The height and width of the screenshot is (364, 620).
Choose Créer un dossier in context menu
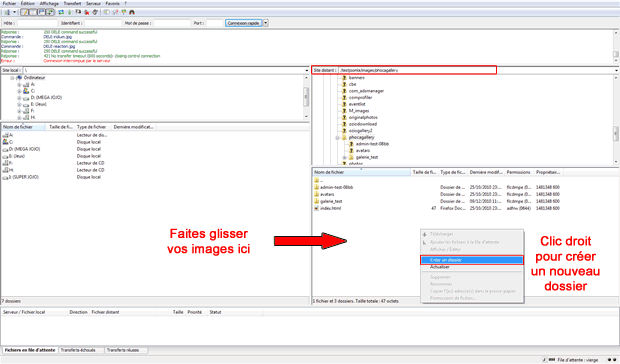472,260
